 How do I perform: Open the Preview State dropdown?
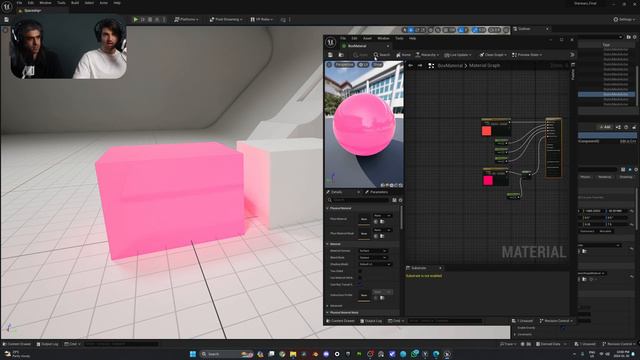(x=527, y=55)
